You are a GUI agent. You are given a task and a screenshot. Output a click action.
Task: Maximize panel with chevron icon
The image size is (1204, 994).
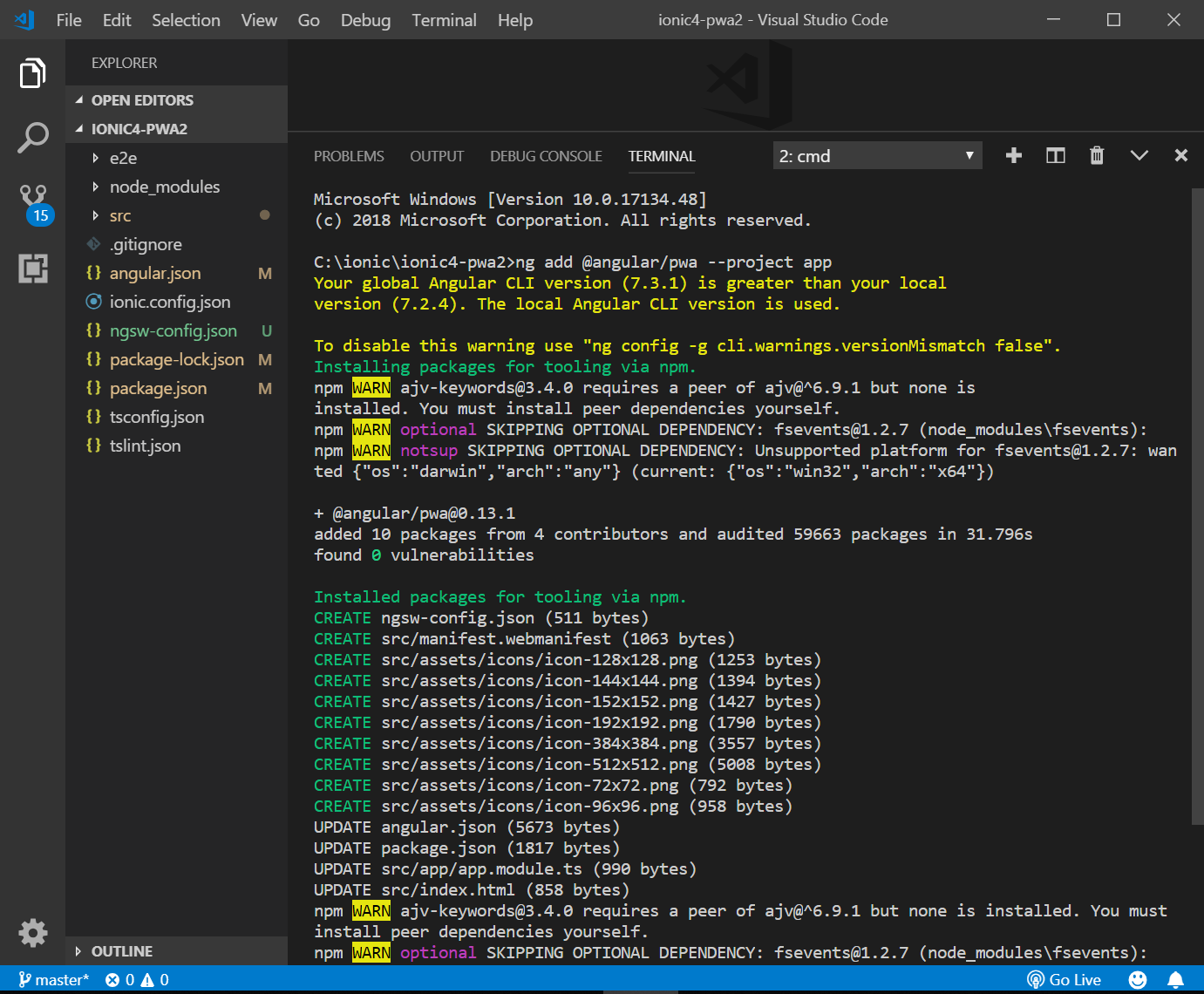1139,155
